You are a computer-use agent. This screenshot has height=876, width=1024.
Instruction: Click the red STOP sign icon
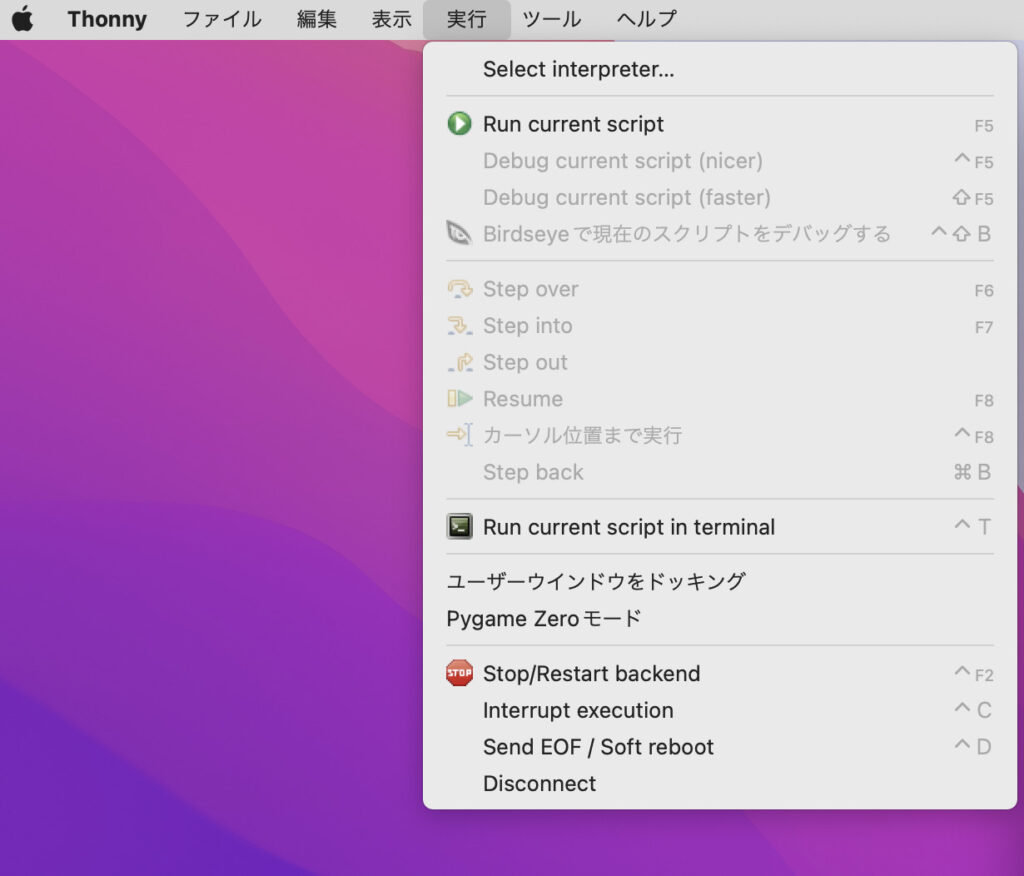(x=460, y=673)
